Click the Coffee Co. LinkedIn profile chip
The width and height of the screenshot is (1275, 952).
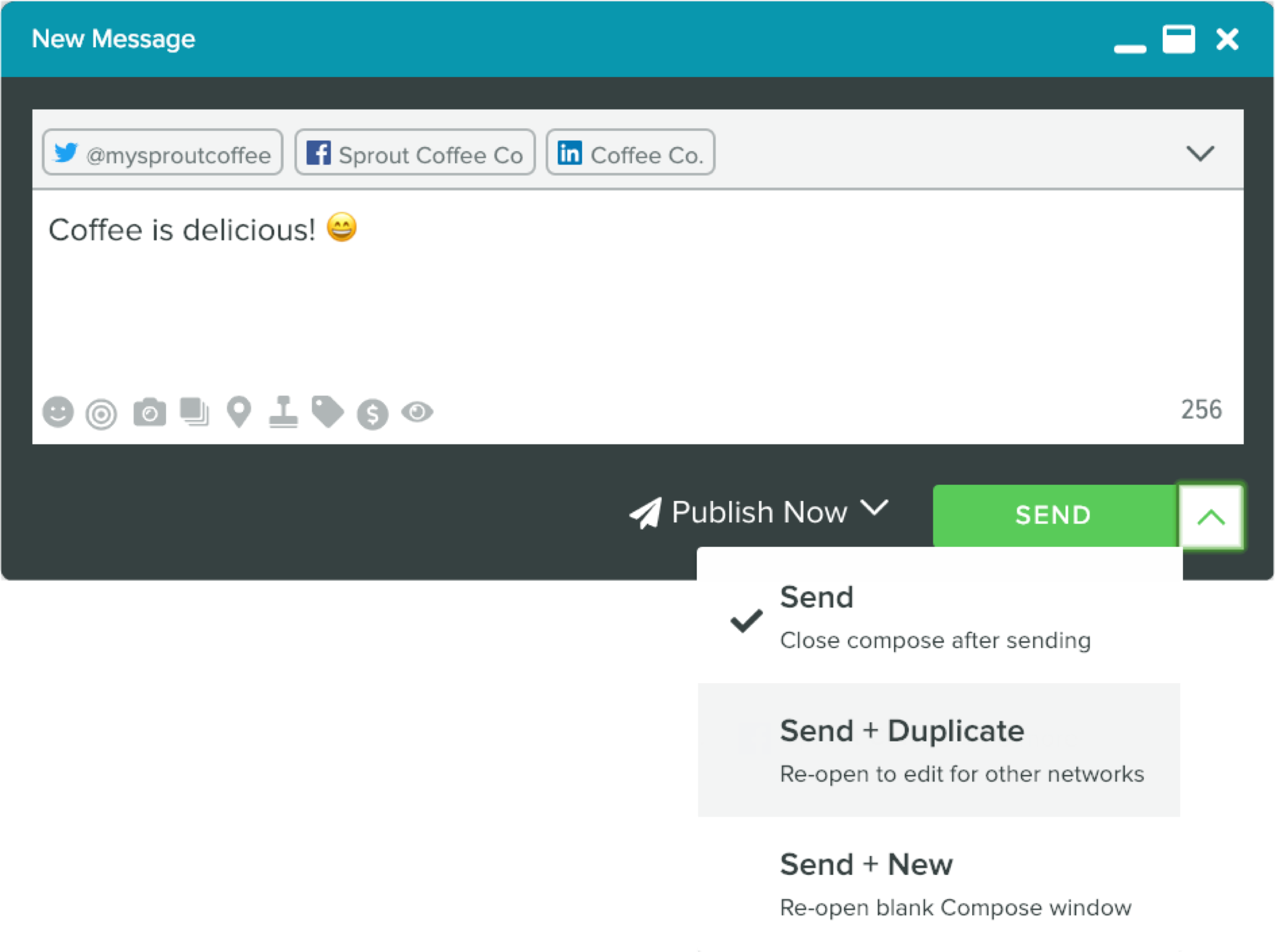click(630, 153)
